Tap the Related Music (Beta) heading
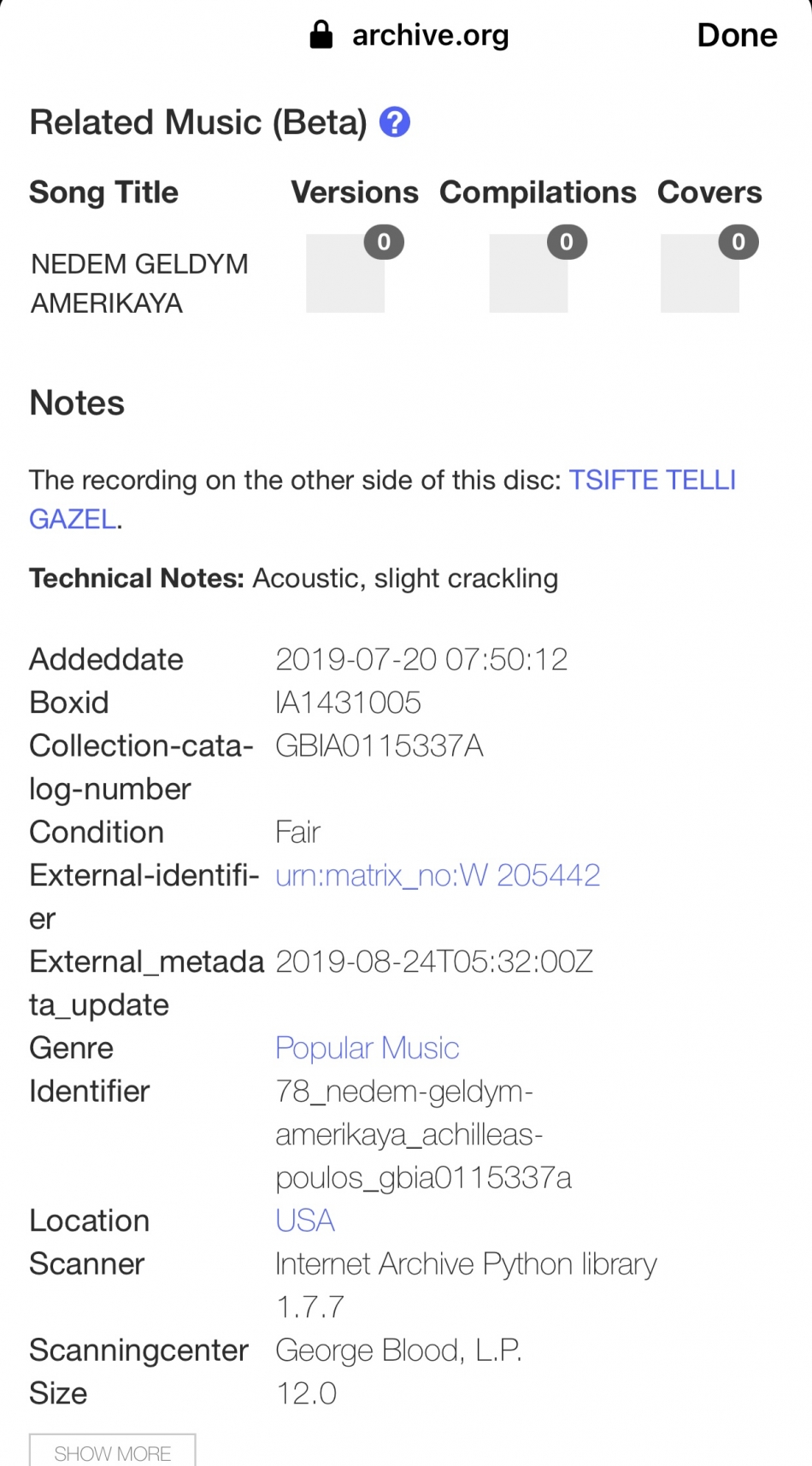Image resolution: width=812 pixels, height=1466 pixels. (198, 122)
